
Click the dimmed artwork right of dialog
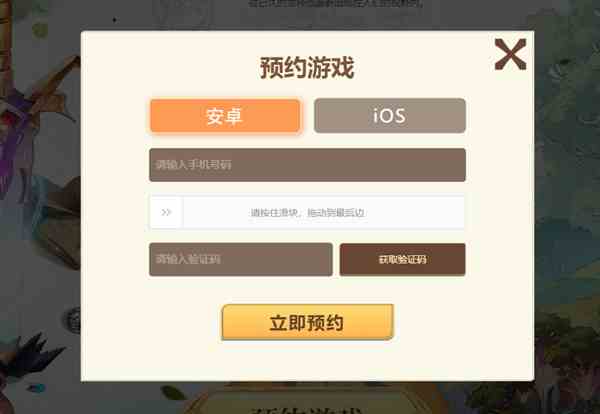[567, 207]
